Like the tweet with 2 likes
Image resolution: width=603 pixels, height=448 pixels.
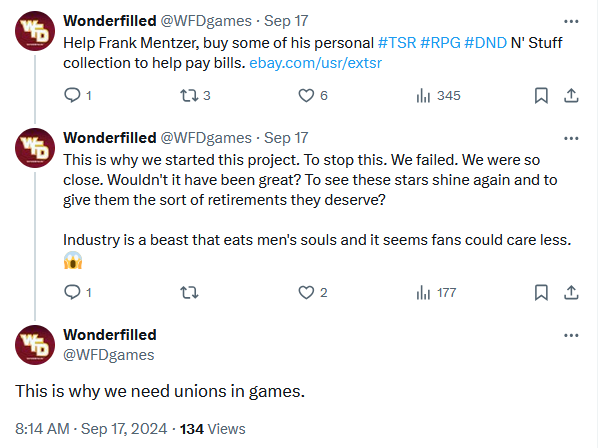307,292
